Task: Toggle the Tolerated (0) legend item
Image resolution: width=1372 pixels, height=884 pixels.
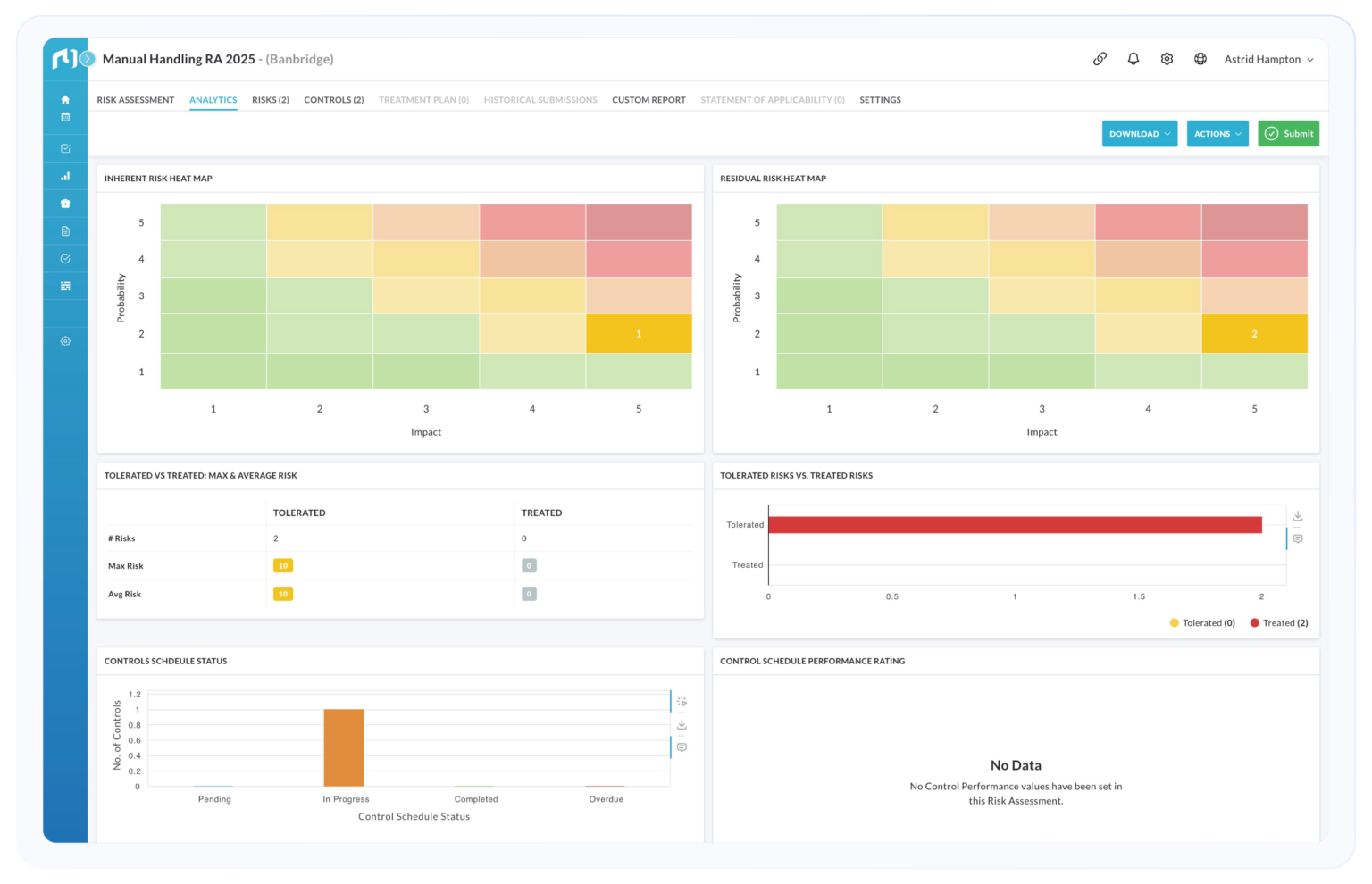Action: pyautogui.click(x=1202, y=623)
